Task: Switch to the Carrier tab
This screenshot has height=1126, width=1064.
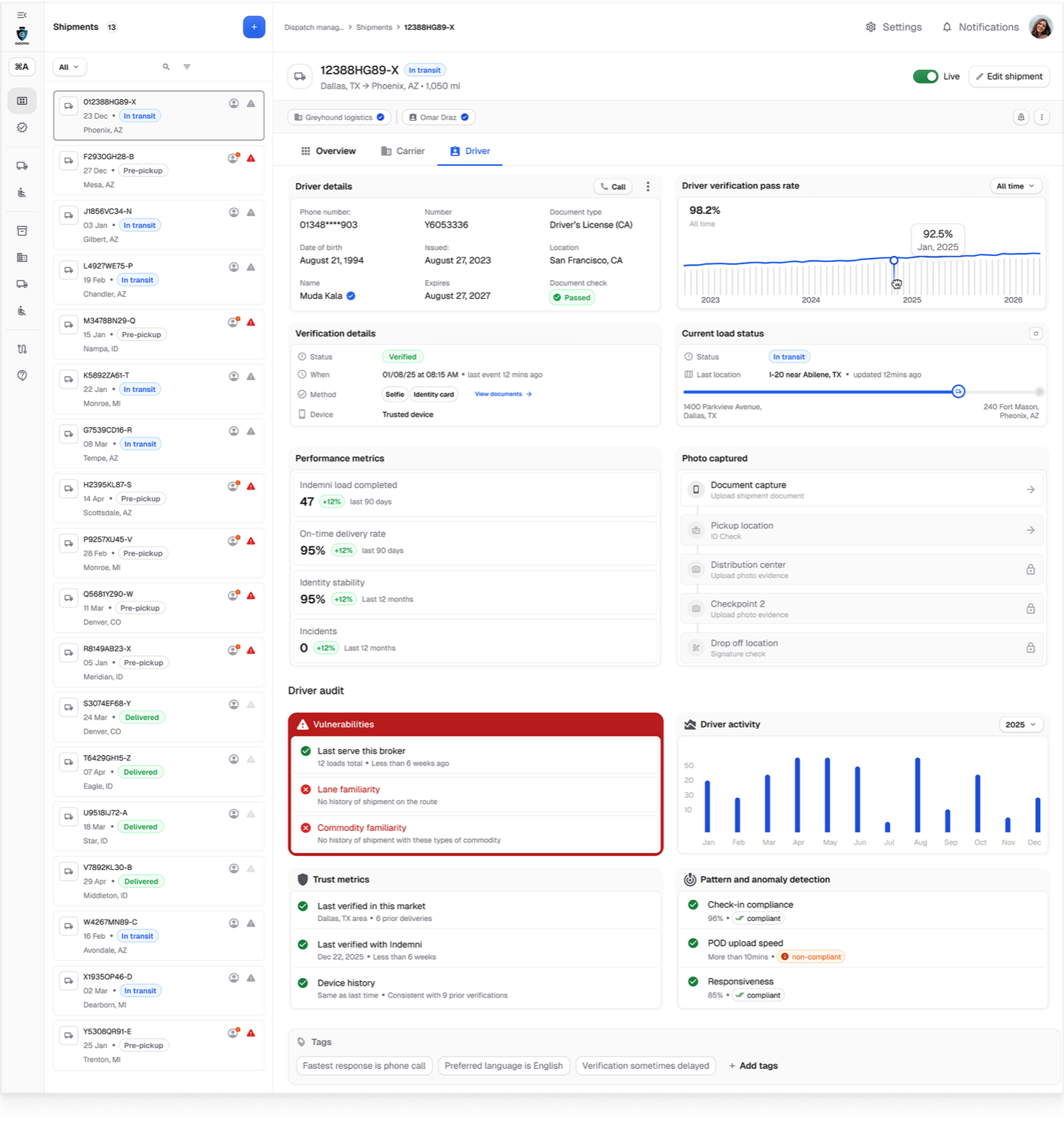Action: tap(402, 151)
